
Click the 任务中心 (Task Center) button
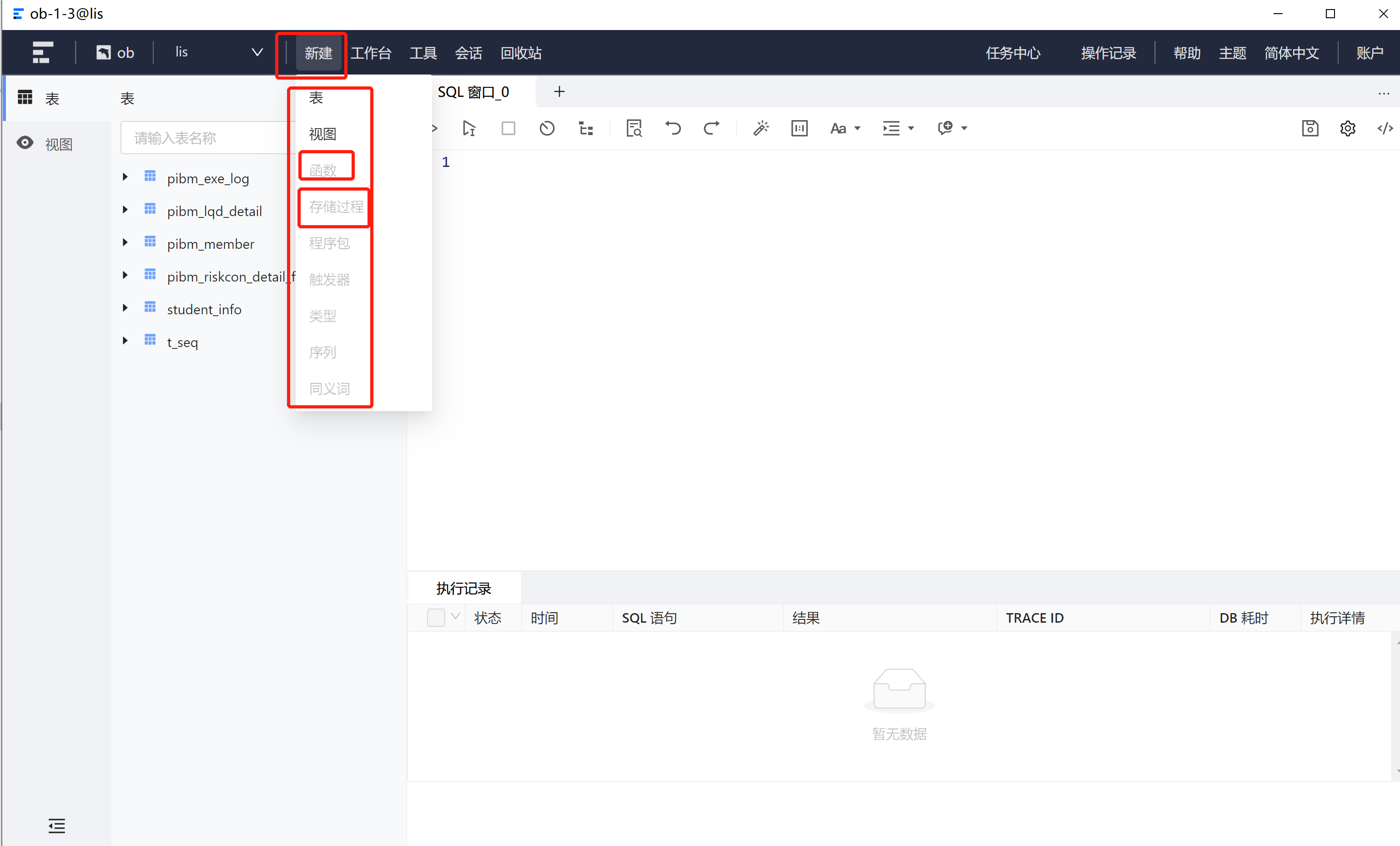click(x=1013, y=53)
